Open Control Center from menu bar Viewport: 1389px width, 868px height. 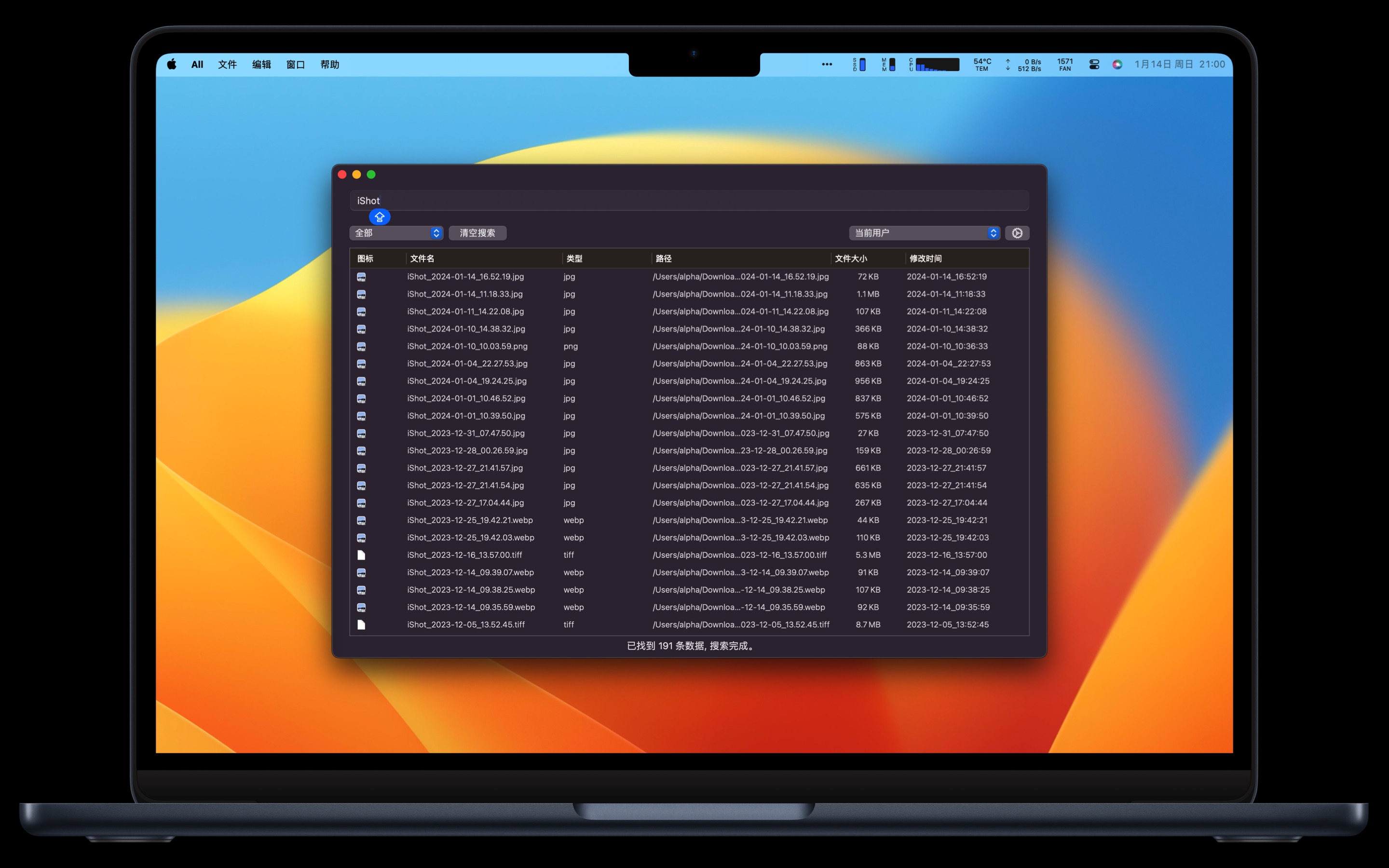pyautogui.click(x=1094, y=64)
